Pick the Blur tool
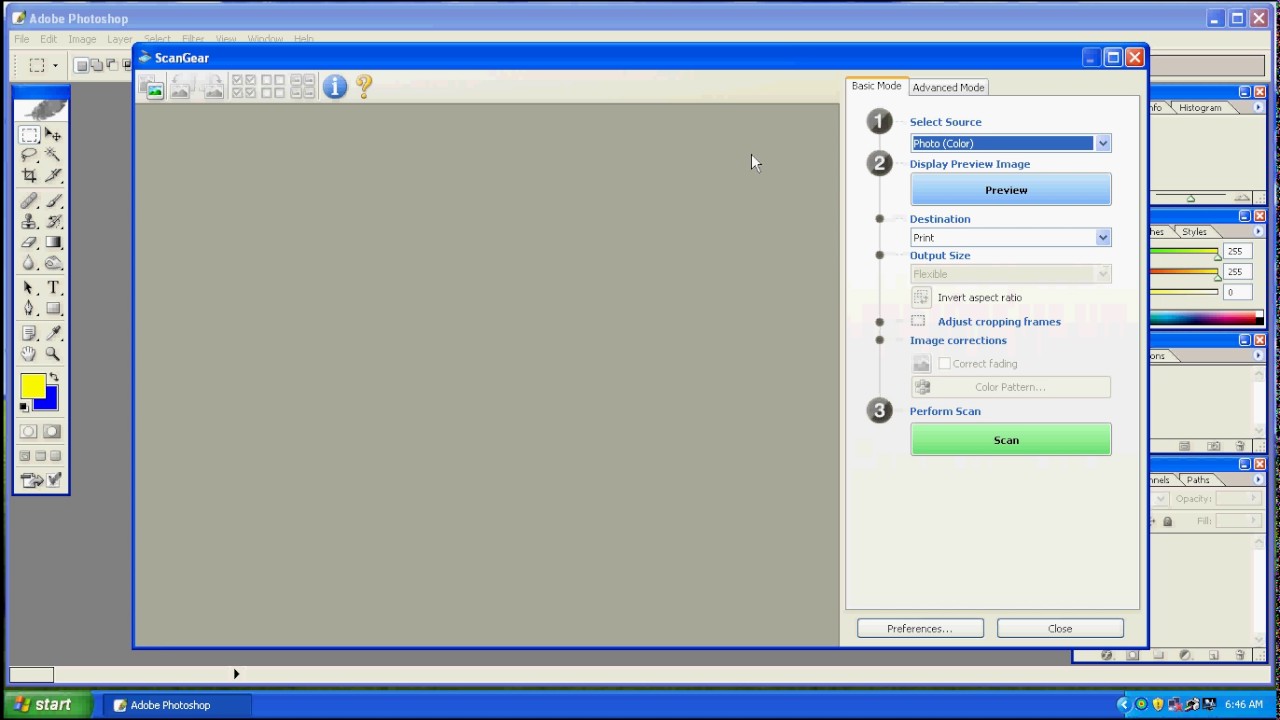 (29, 264)
